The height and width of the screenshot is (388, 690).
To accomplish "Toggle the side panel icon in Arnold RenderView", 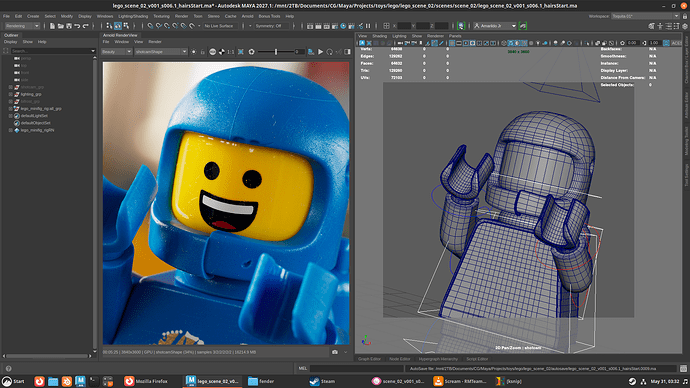I will pyautogui.click(x=348, y=52).
